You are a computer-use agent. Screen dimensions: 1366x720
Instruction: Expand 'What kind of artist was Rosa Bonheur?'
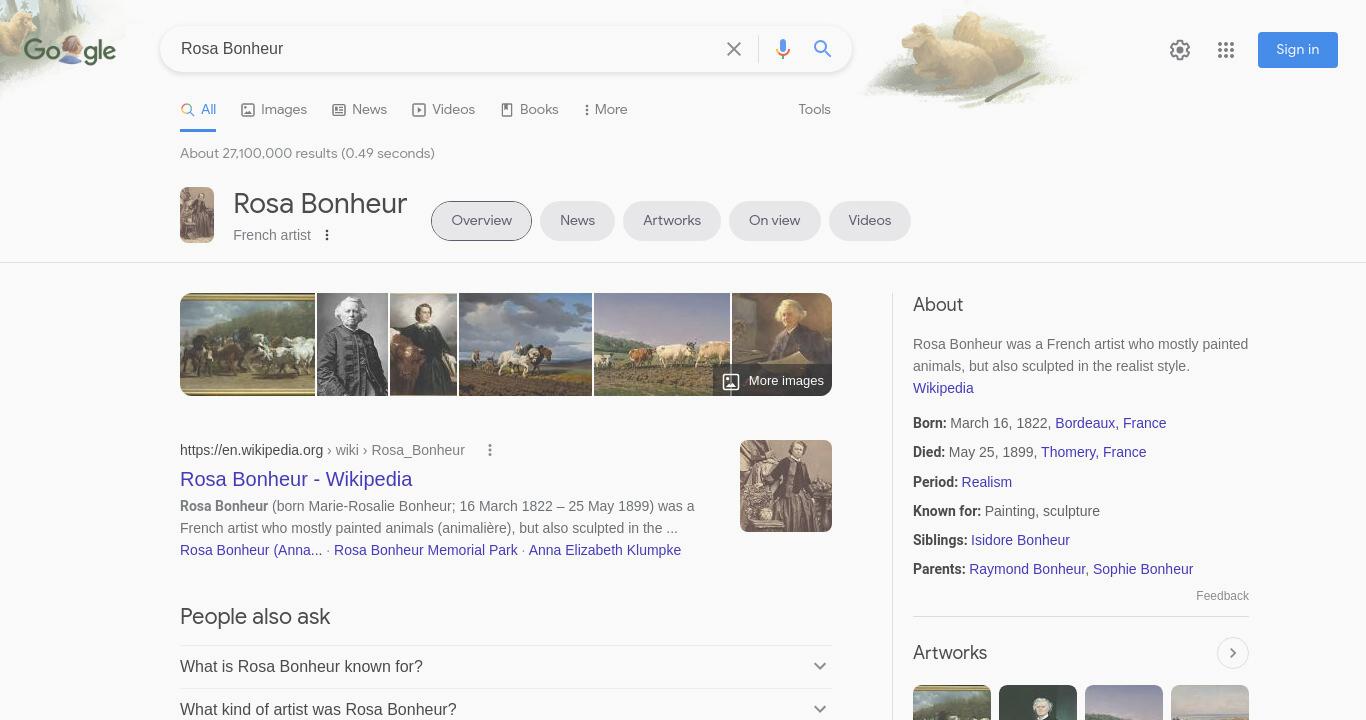click(506, 709)
